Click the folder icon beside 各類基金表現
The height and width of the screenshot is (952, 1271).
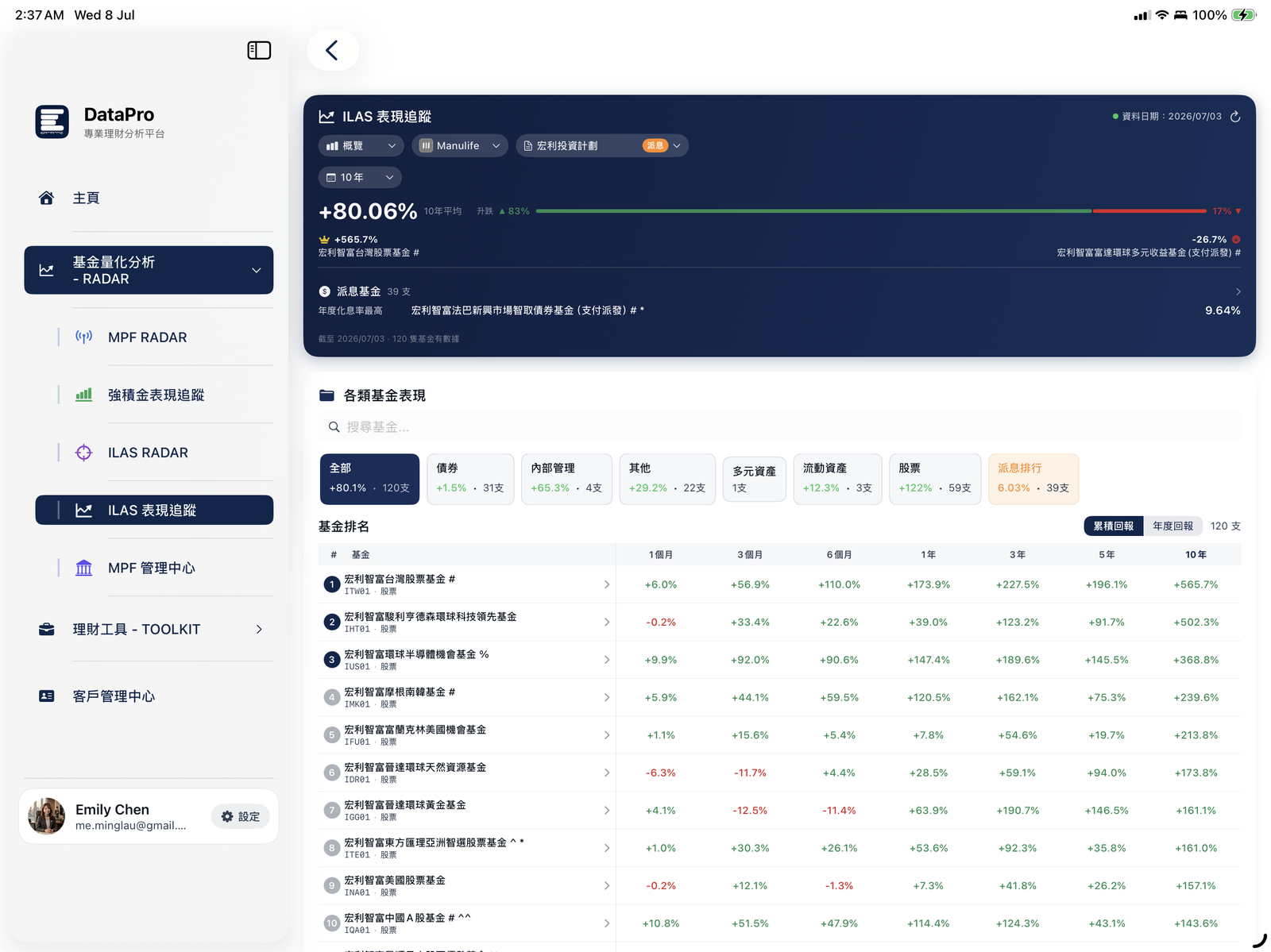pos(326,395)
